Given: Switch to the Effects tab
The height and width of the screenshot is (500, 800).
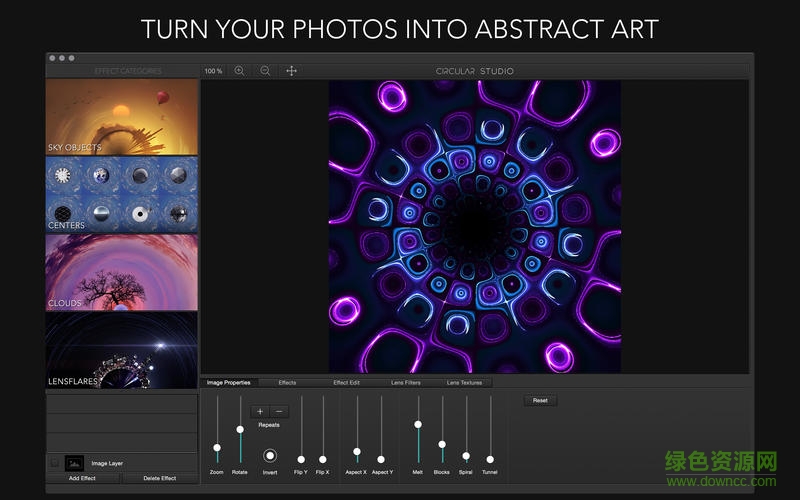Looking at the screenshot, I should click(287, 383).
